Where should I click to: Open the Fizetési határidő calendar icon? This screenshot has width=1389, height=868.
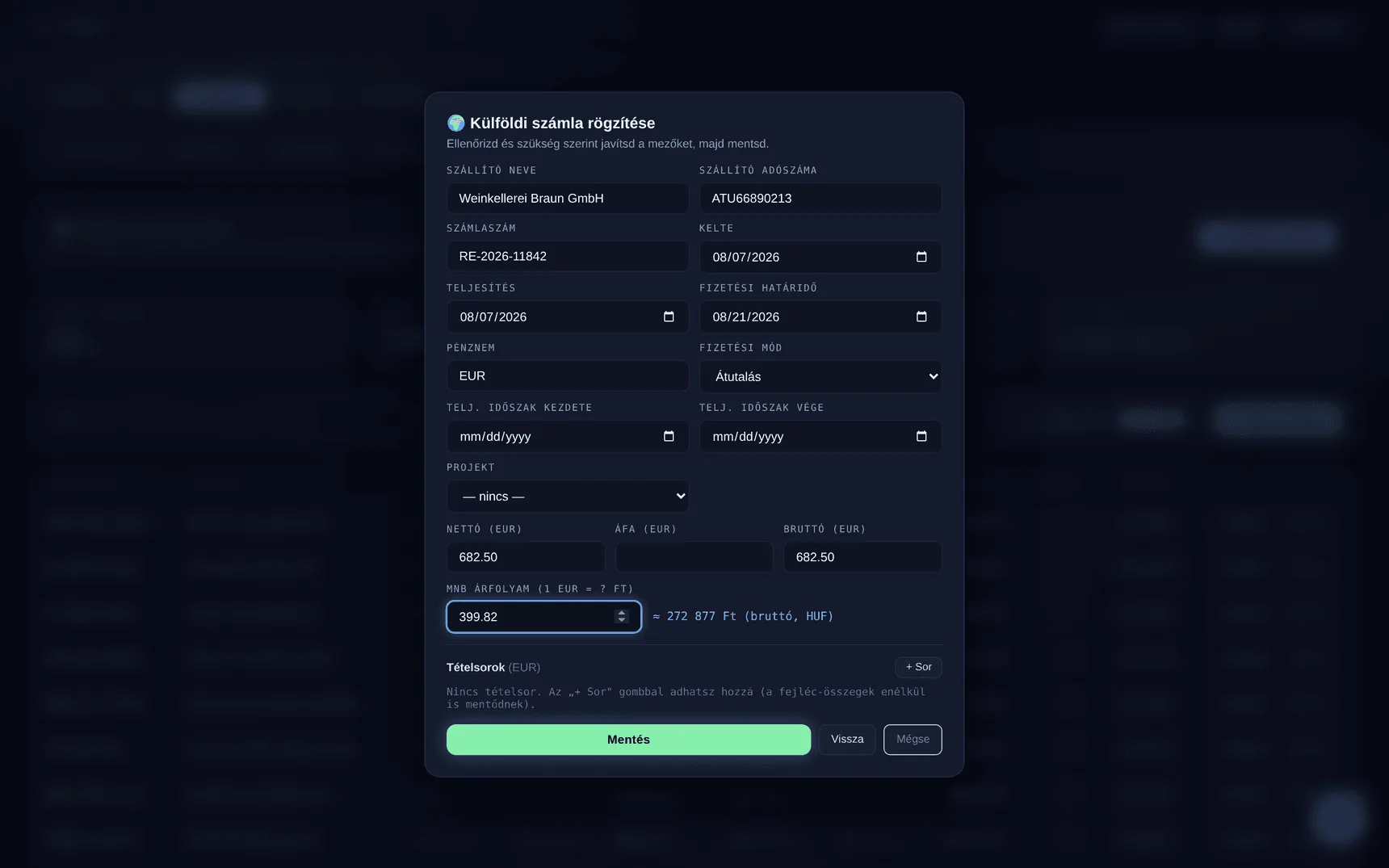coord(921,317)
